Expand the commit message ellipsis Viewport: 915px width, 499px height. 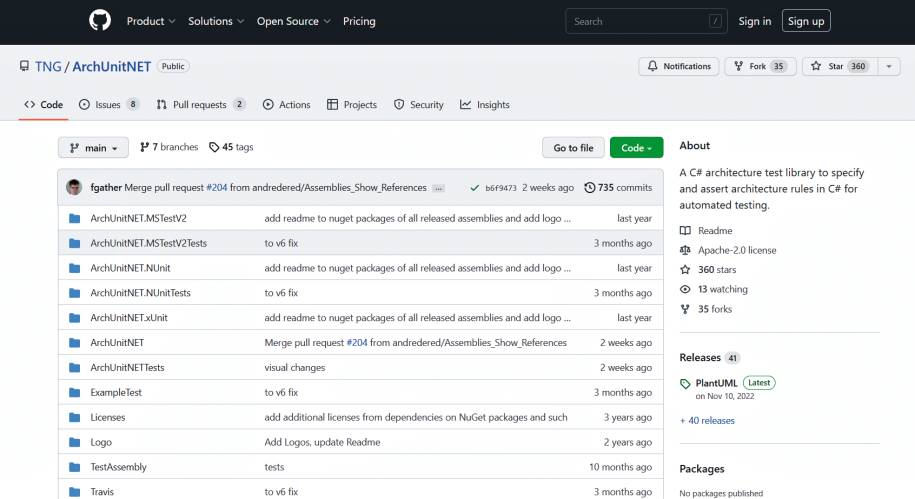[438, 188]
